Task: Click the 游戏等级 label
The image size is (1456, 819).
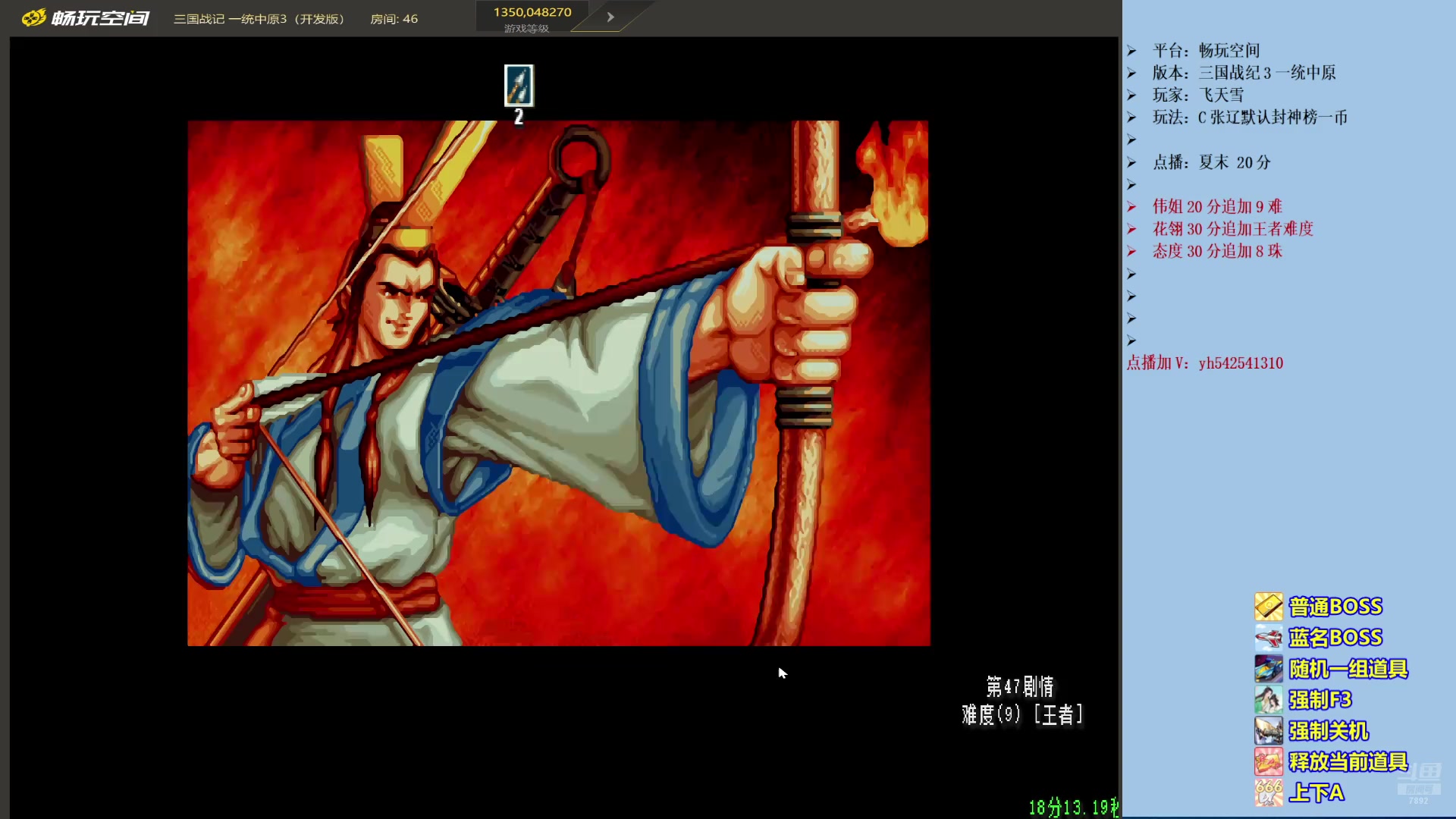Action: click(526, 29)
